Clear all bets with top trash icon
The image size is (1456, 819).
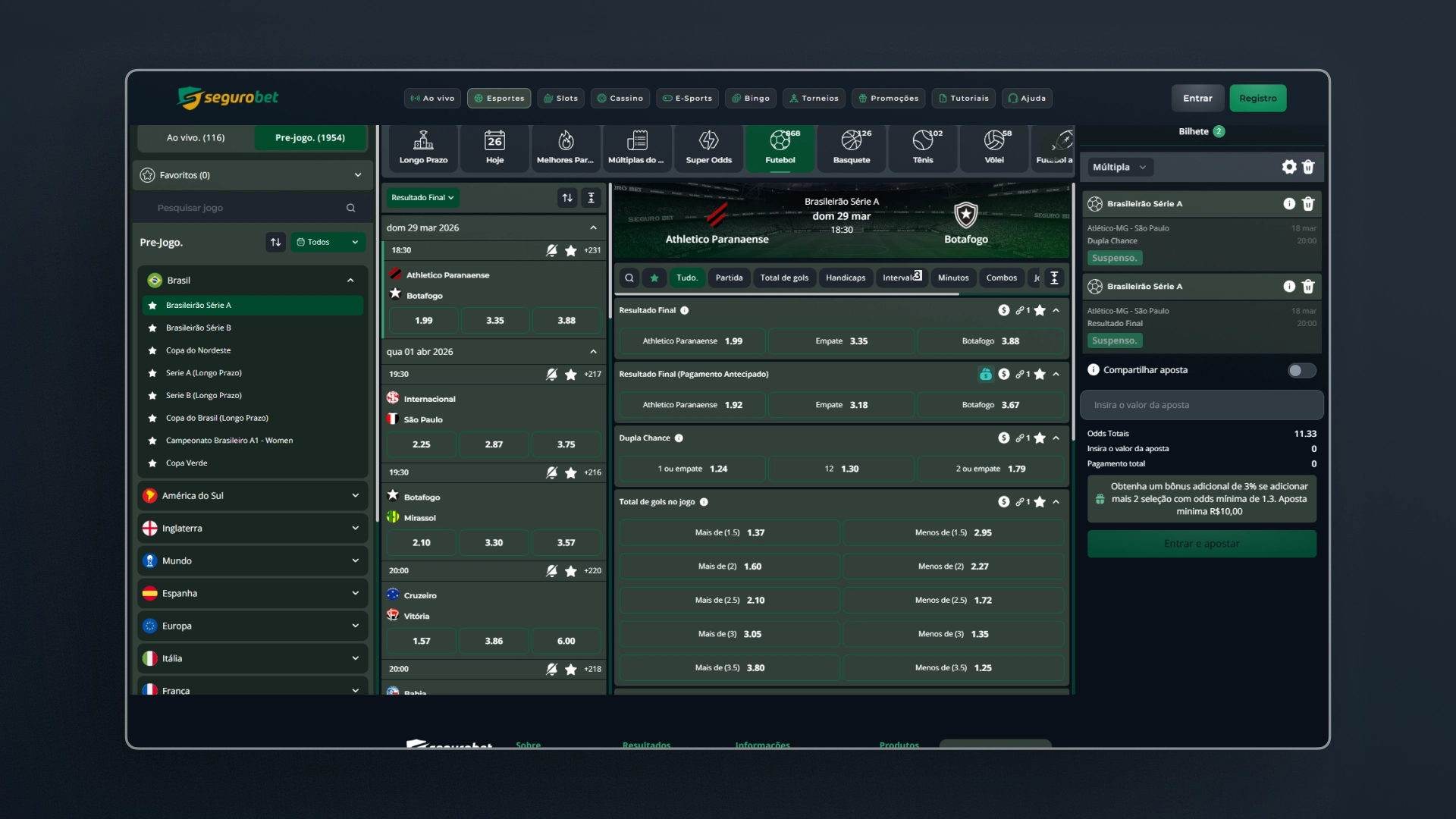point(1308,167)
